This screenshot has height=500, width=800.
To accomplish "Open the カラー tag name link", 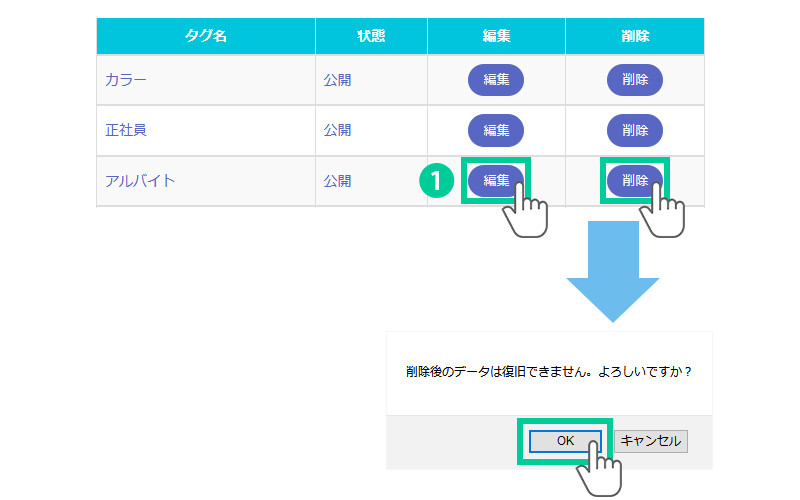I will [126, 80].
